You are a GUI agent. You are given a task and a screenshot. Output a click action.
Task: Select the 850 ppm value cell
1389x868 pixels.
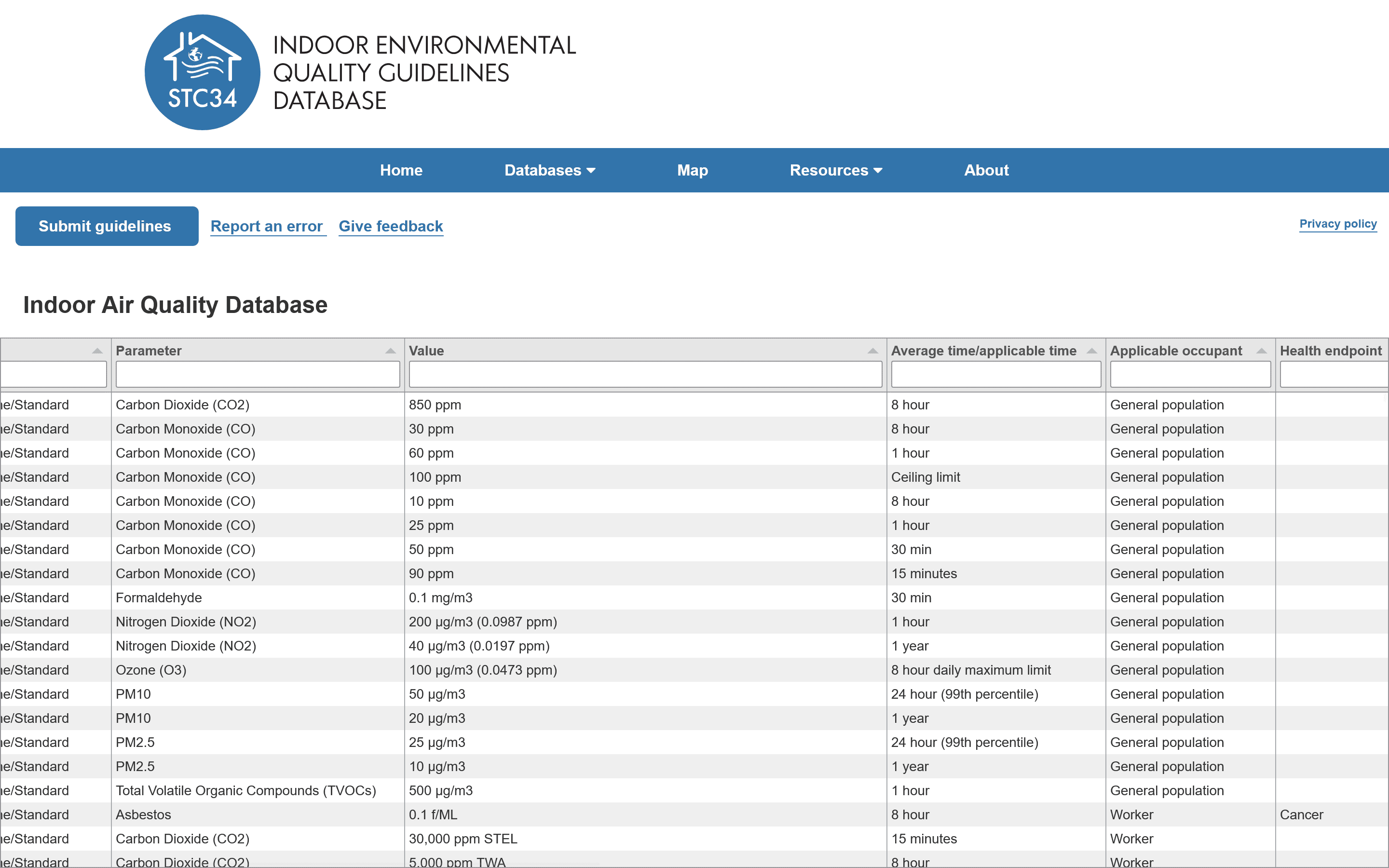[645, 405]
